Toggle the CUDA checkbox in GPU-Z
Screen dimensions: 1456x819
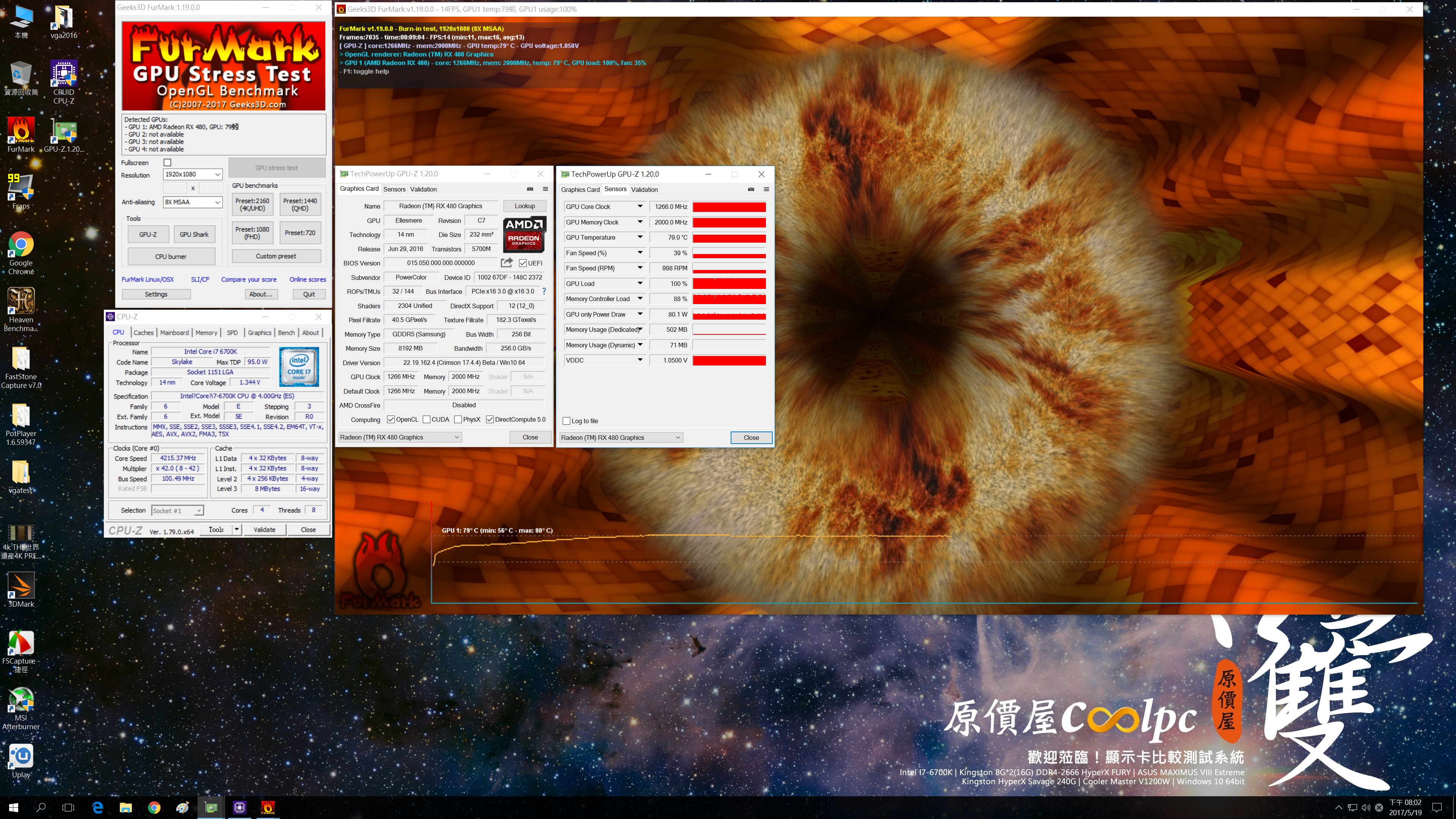click(x=426, y=419)
